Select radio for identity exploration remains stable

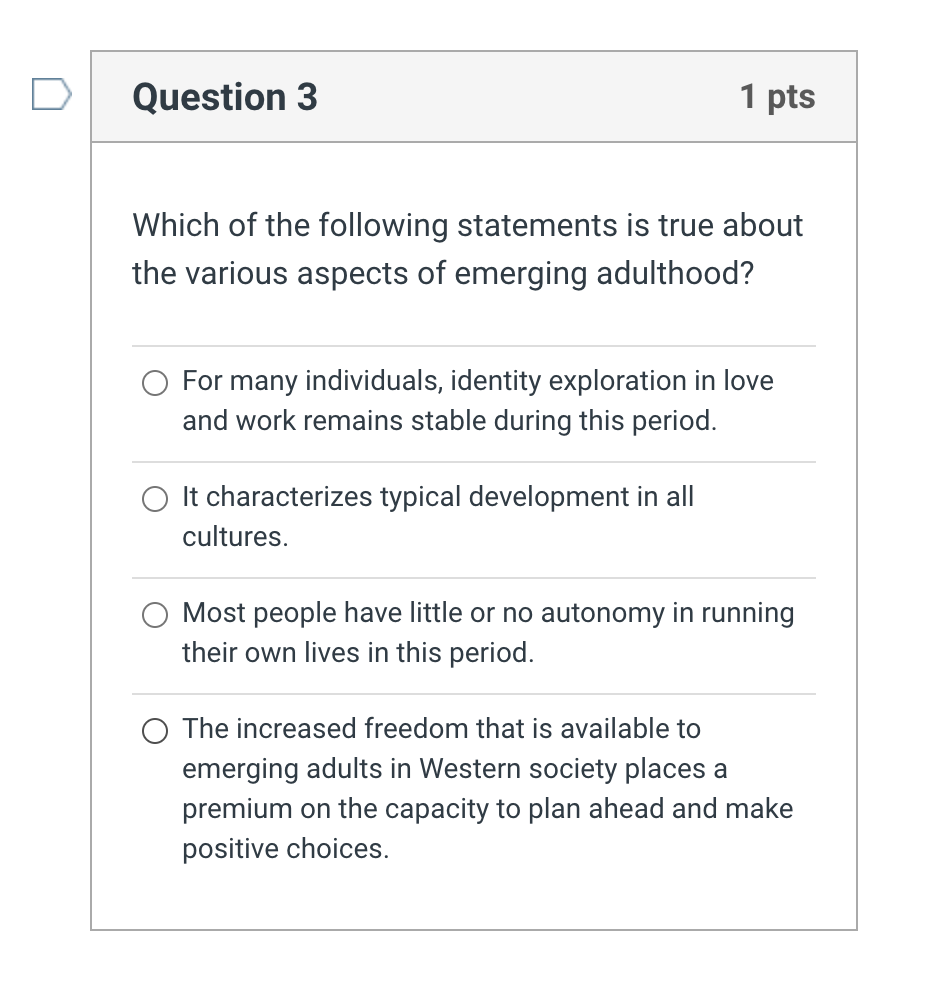pyautogui.click(x=155, y=383)
